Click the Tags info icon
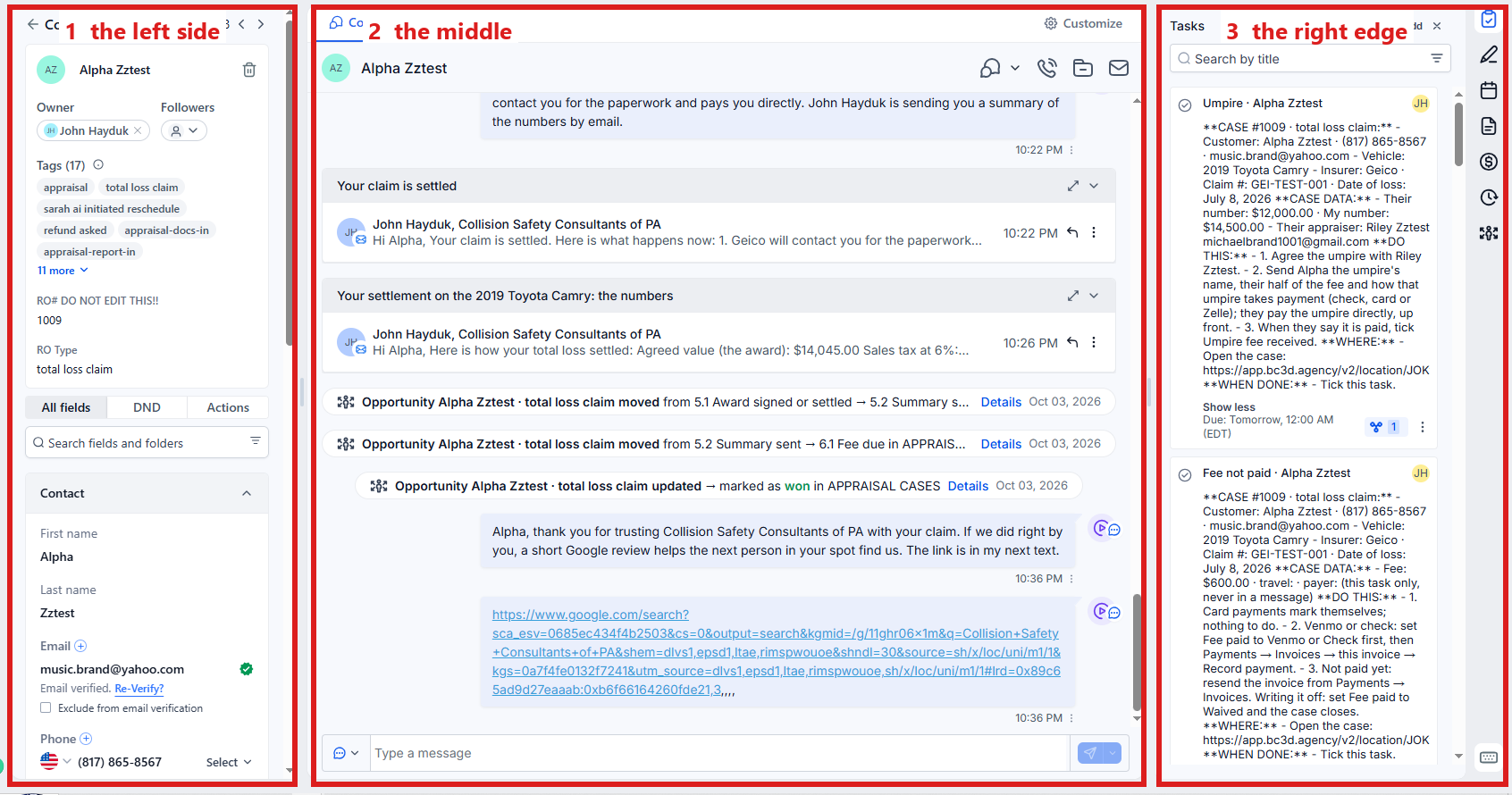This screenshot has height=795, width=1512. [x=98, y=164]
